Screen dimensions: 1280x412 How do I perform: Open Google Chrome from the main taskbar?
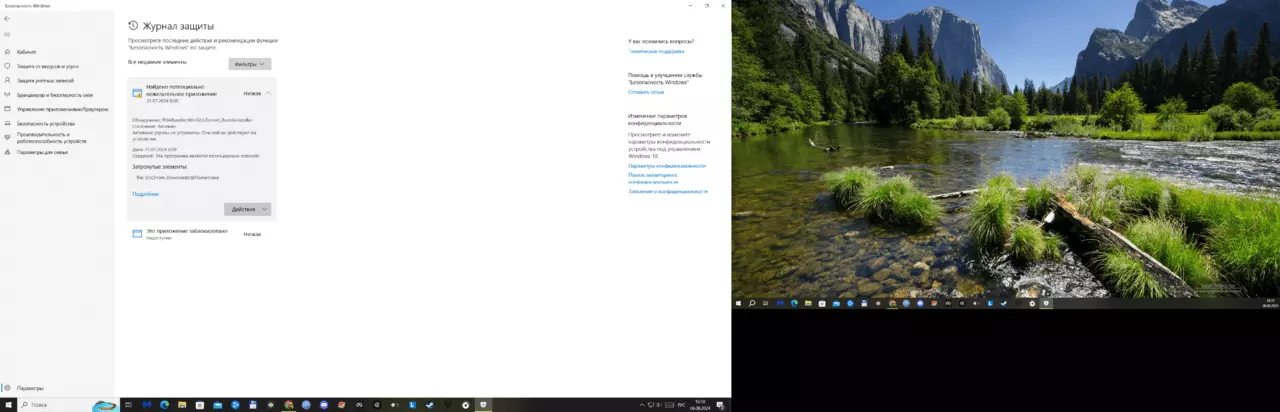pyautogui.click(x=289, y=405)
